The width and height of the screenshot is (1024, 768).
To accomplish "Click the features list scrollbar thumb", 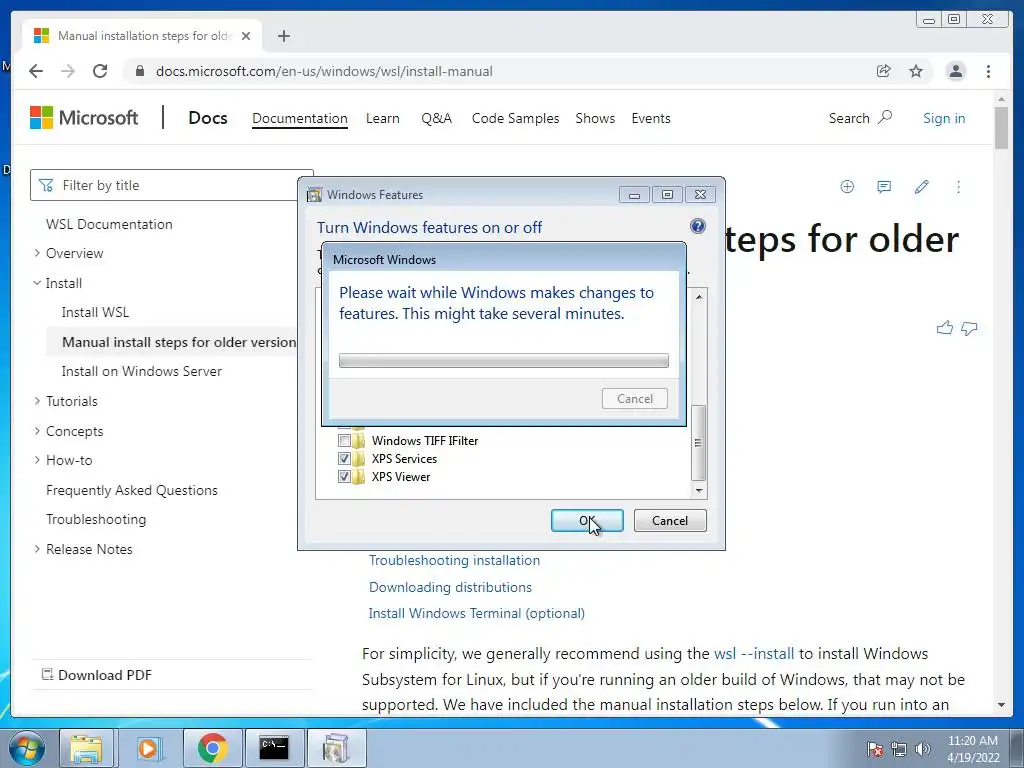I will pos(699,442).
